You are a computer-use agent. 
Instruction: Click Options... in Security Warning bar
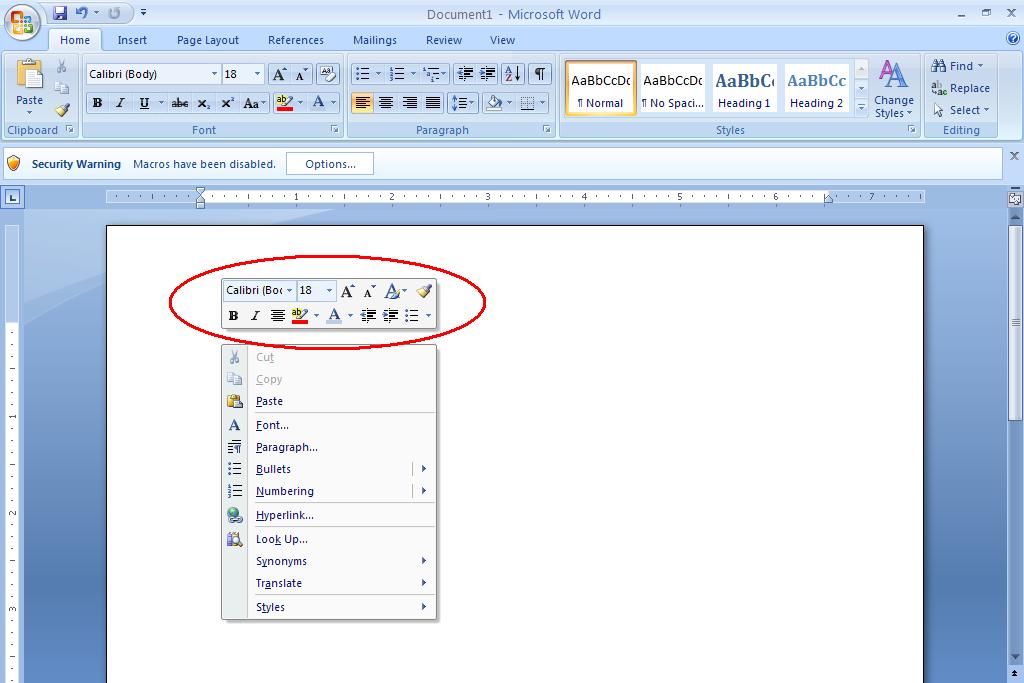[330, 164]
